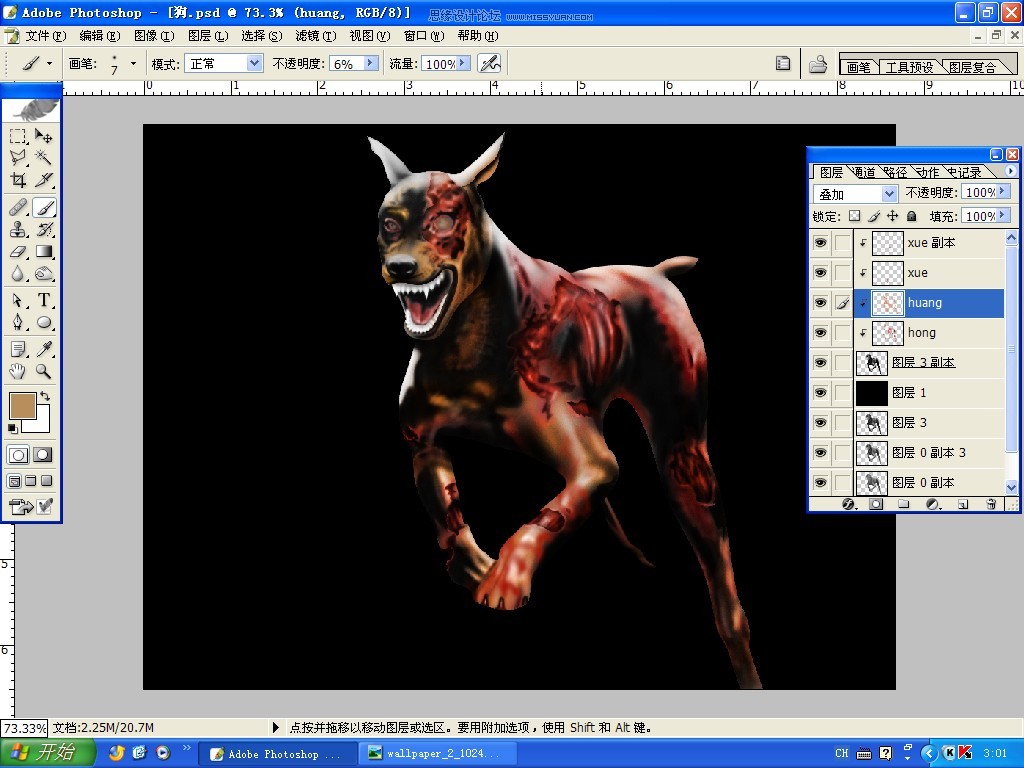
Task: Select the Eraser tool
Action: pos(18,251)
